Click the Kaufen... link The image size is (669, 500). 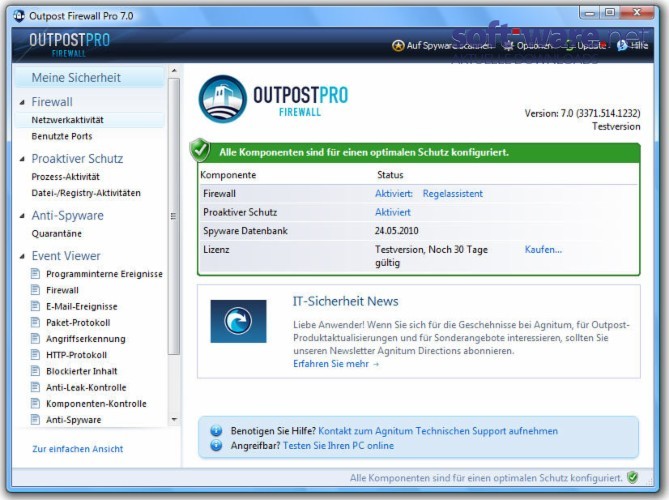pyautogui.click(x=543, y=250)
